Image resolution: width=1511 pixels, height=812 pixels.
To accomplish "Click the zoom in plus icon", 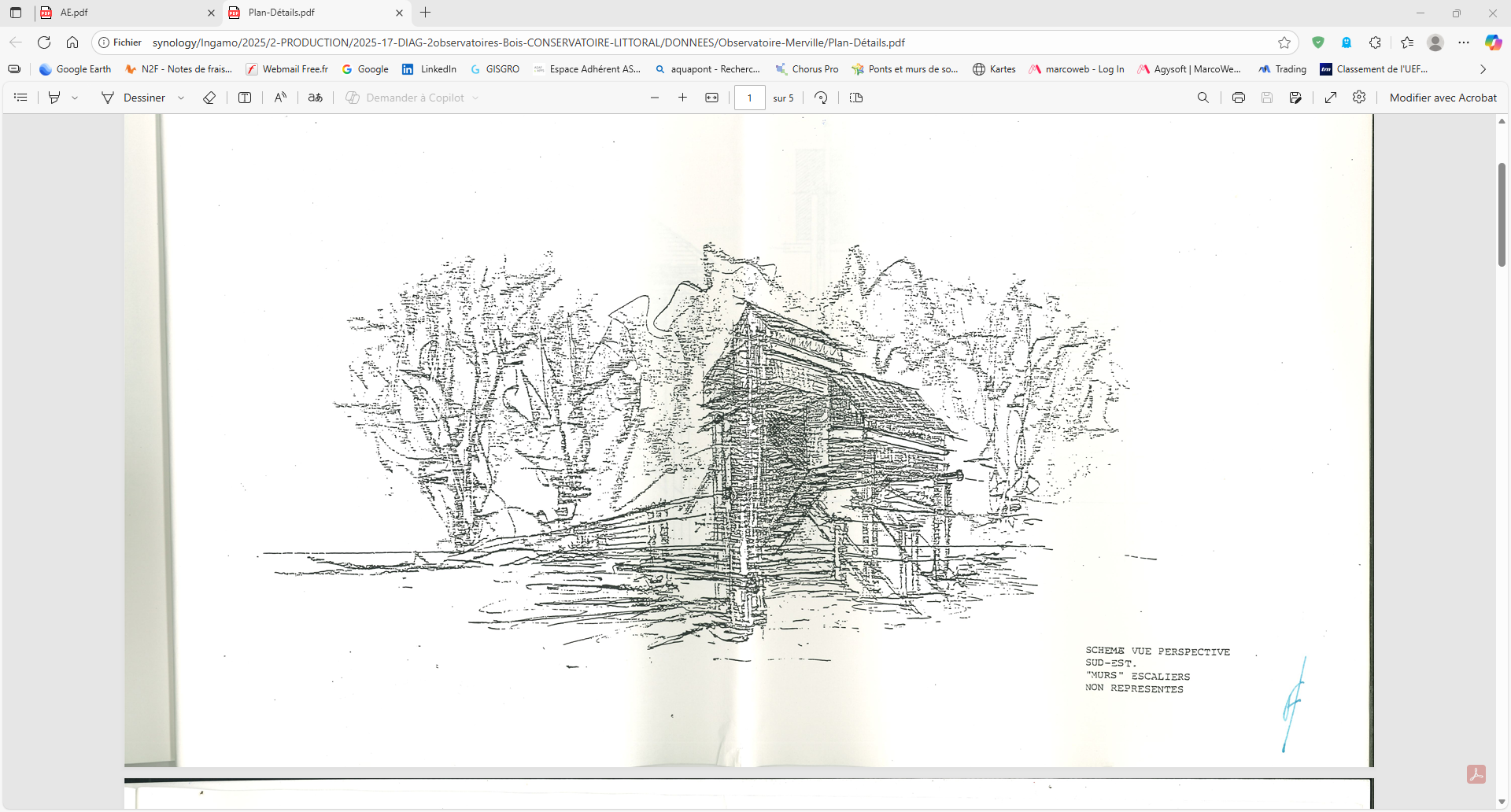I will click(682, 98).
